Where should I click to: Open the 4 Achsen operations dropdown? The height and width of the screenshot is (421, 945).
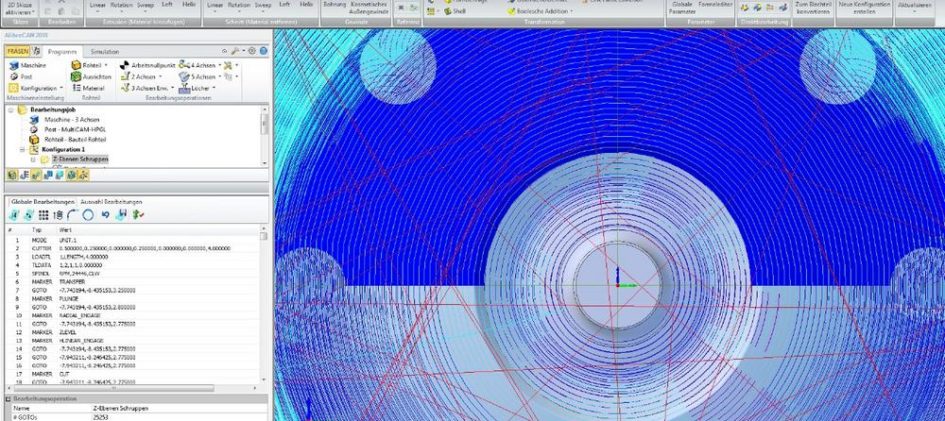(x=201, y=65)
